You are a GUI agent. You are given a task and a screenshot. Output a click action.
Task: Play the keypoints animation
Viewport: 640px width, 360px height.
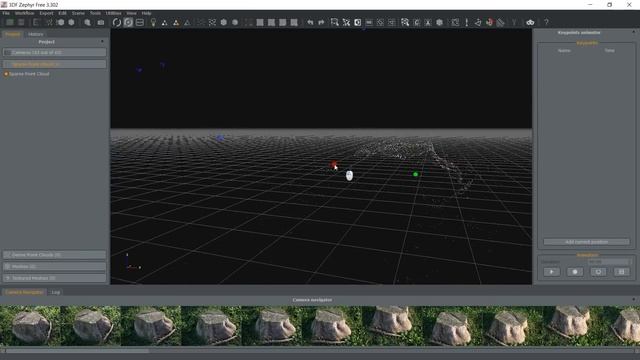click(x=551, y=272)
